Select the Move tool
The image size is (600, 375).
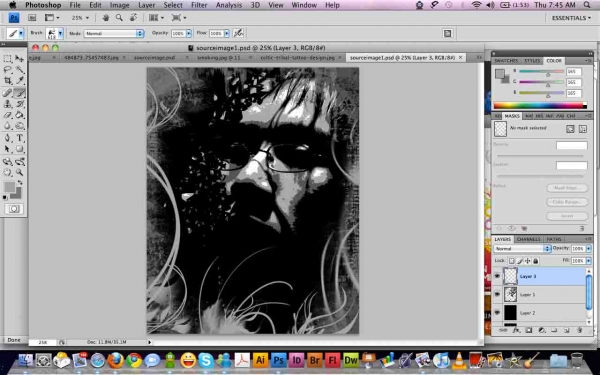[x=20, y=59]
